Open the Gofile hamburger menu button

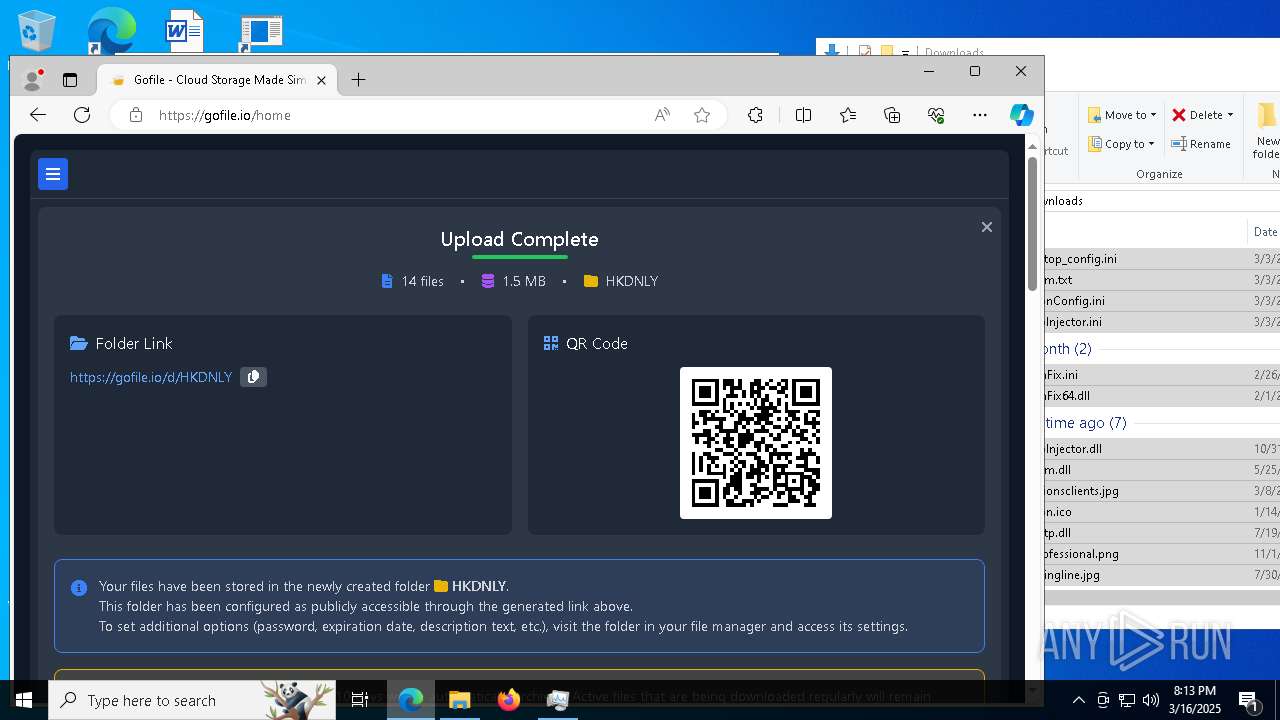coord(53,174)
